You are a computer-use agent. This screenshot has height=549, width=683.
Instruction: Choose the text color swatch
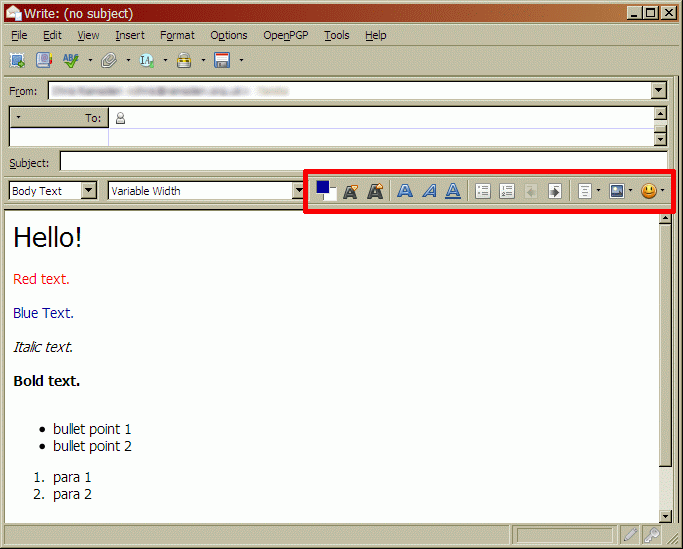click(x=323, y=188)
